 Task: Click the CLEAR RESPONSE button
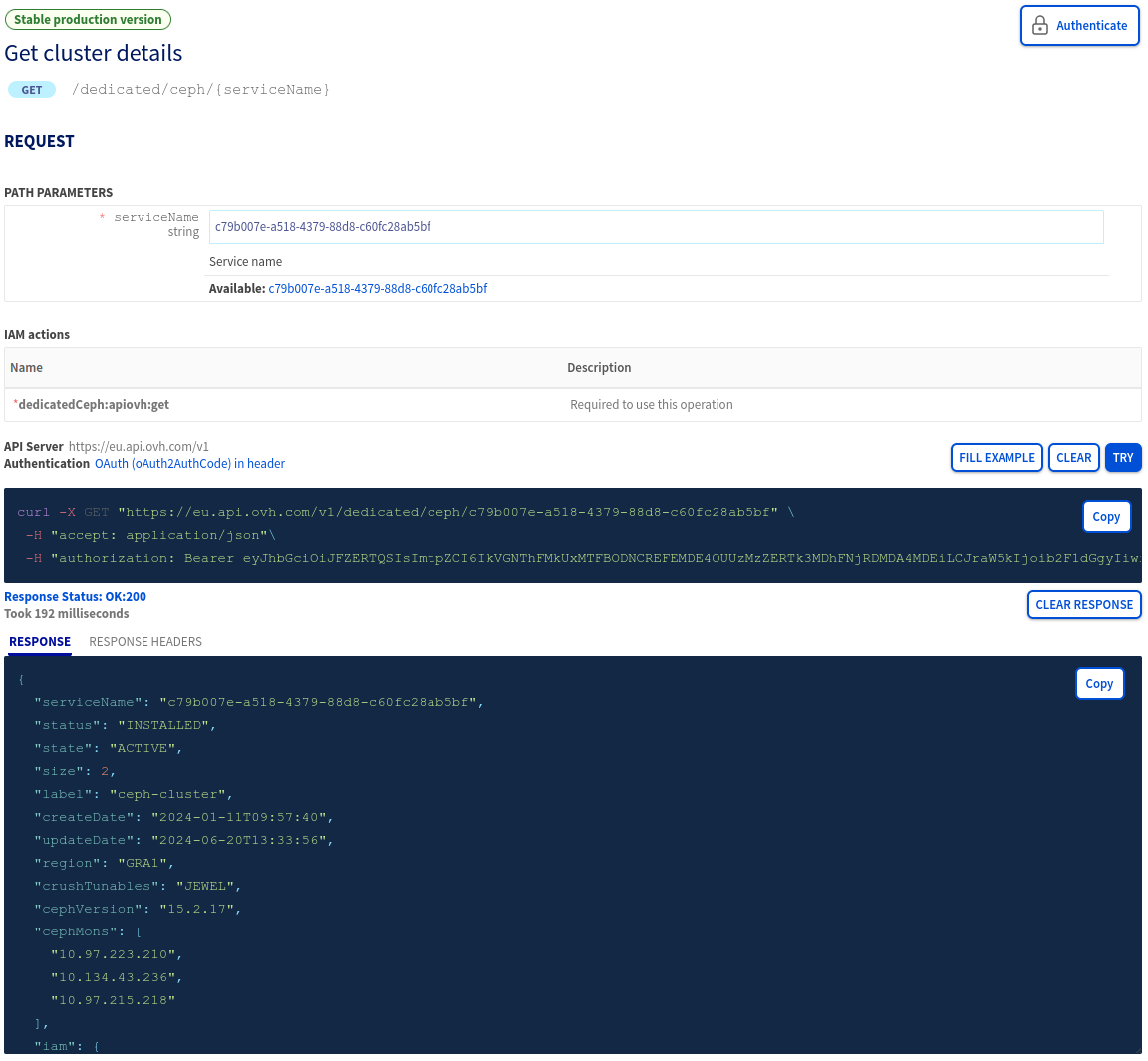pos(1084,604)
